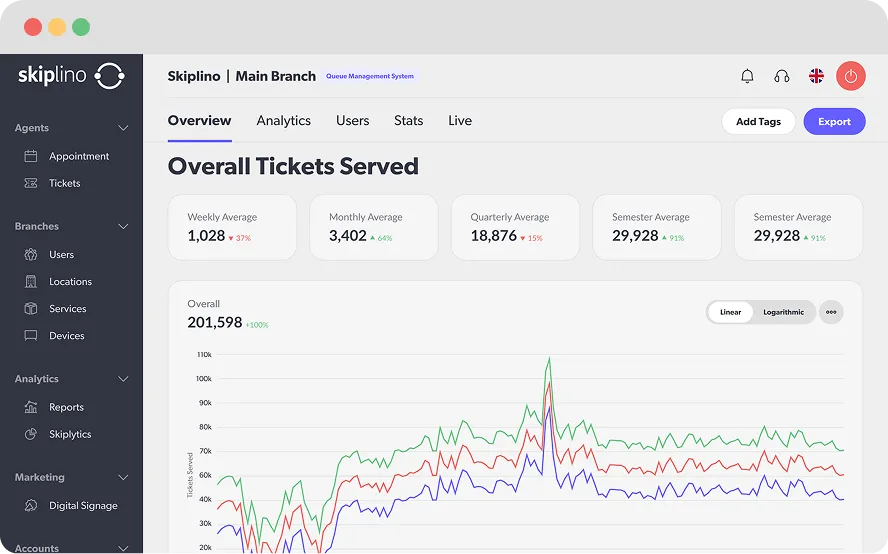Open chart more options ellipsis button
The height and width of the screenshot is (554, 888).
(831, 312)
